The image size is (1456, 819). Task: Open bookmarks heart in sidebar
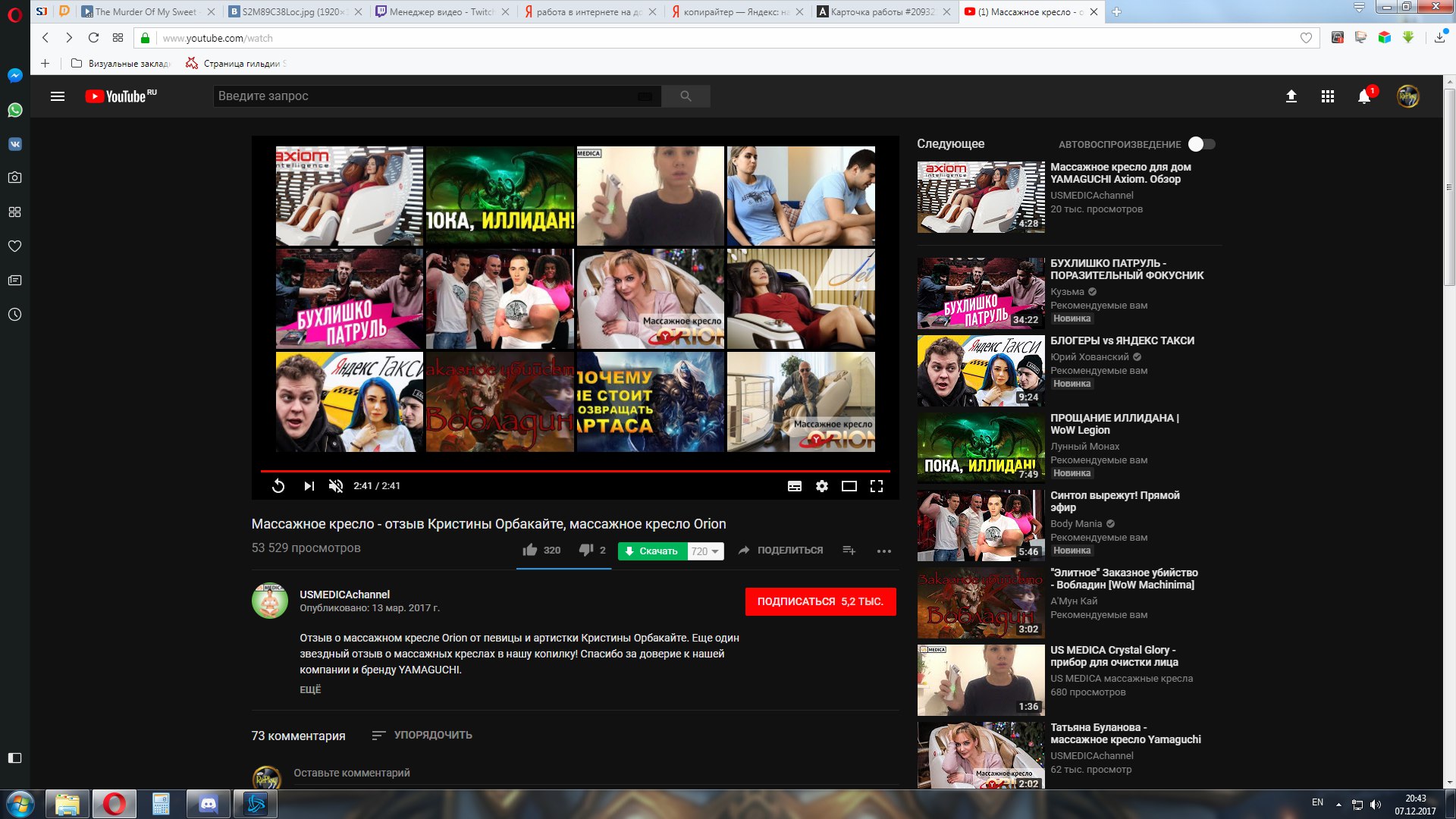[x=14, y=246]
